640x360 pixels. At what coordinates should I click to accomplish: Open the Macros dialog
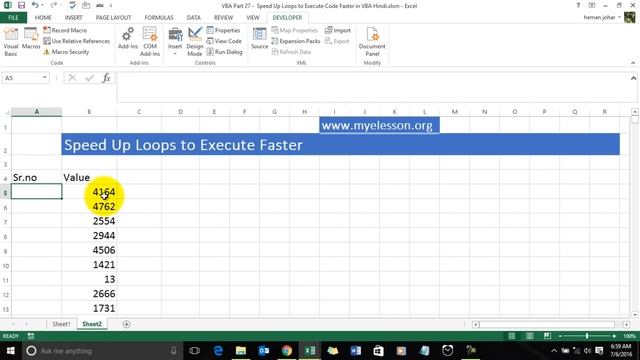pos(31,39)
